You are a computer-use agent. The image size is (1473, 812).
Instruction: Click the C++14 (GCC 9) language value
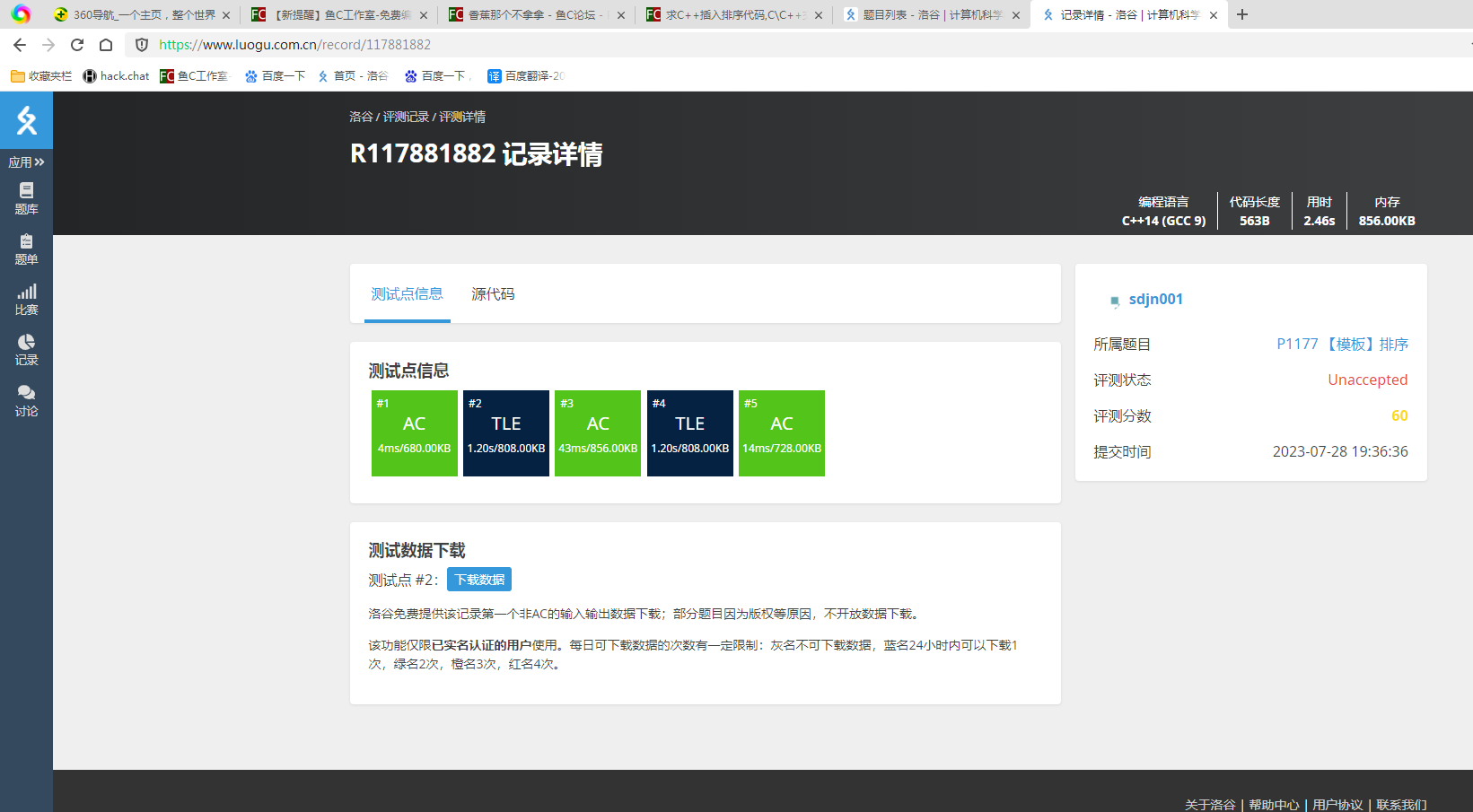click(x=1163, y=221)
